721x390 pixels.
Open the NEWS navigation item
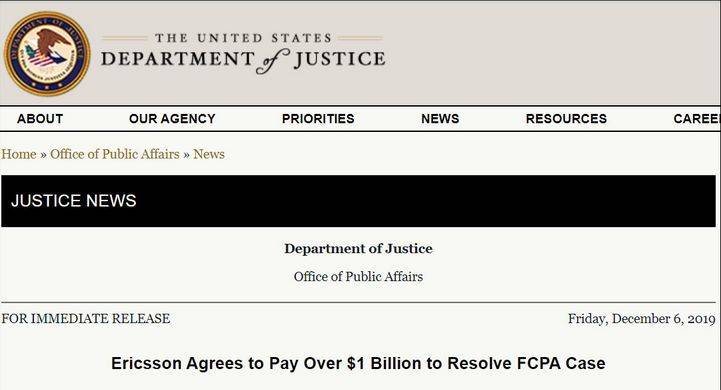(440, 119)
